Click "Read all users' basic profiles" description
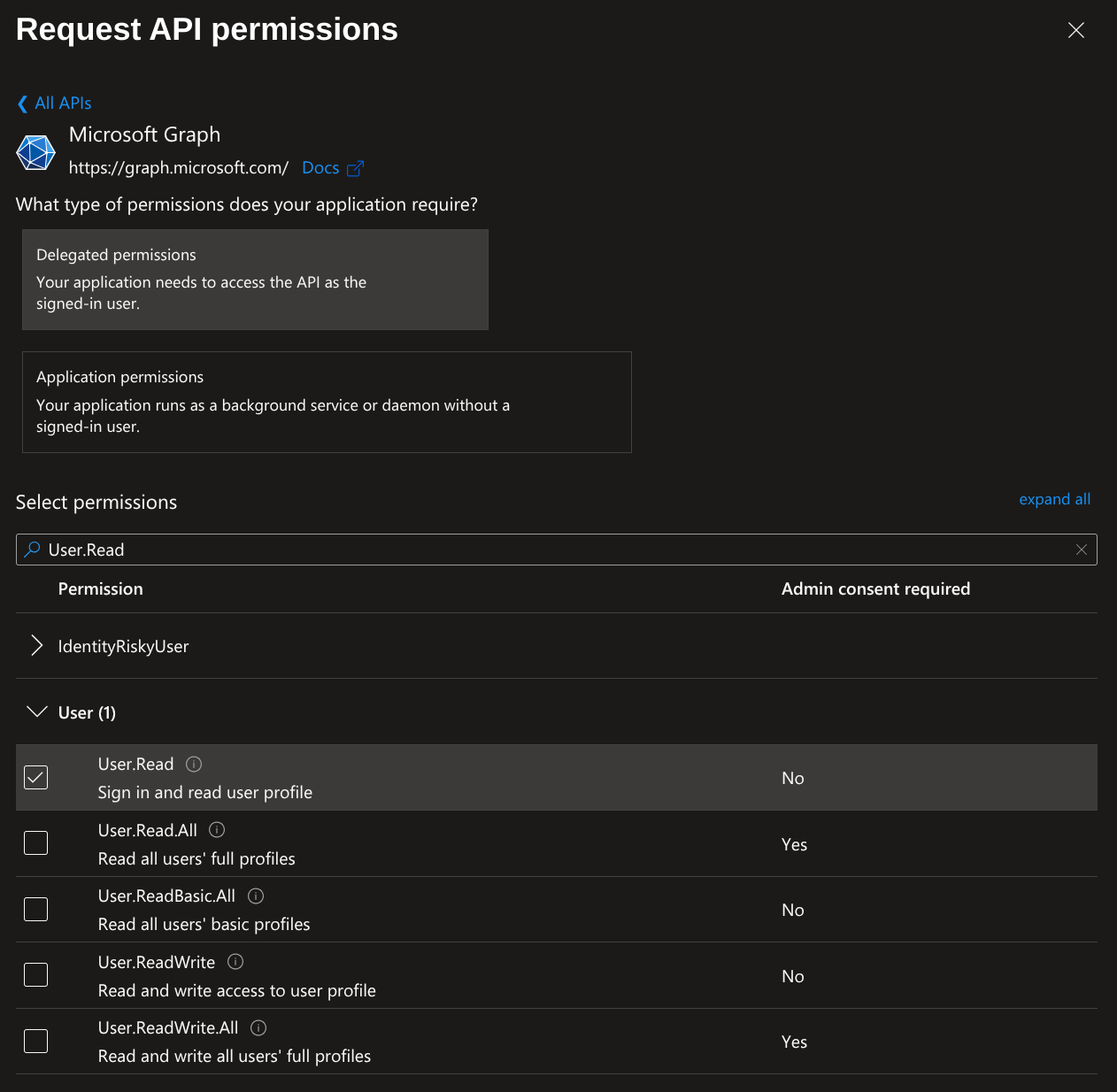1117x1092 pixels. [x=204, y=925]
